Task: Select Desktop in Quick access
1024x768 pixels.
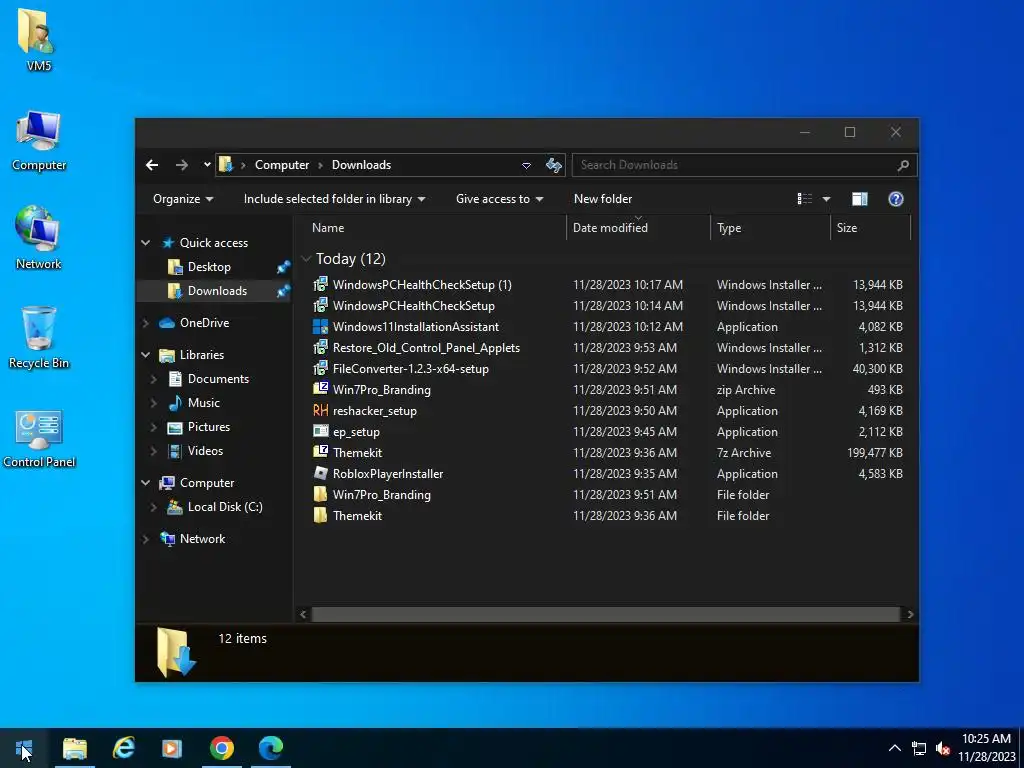Action: click(209, 267)
